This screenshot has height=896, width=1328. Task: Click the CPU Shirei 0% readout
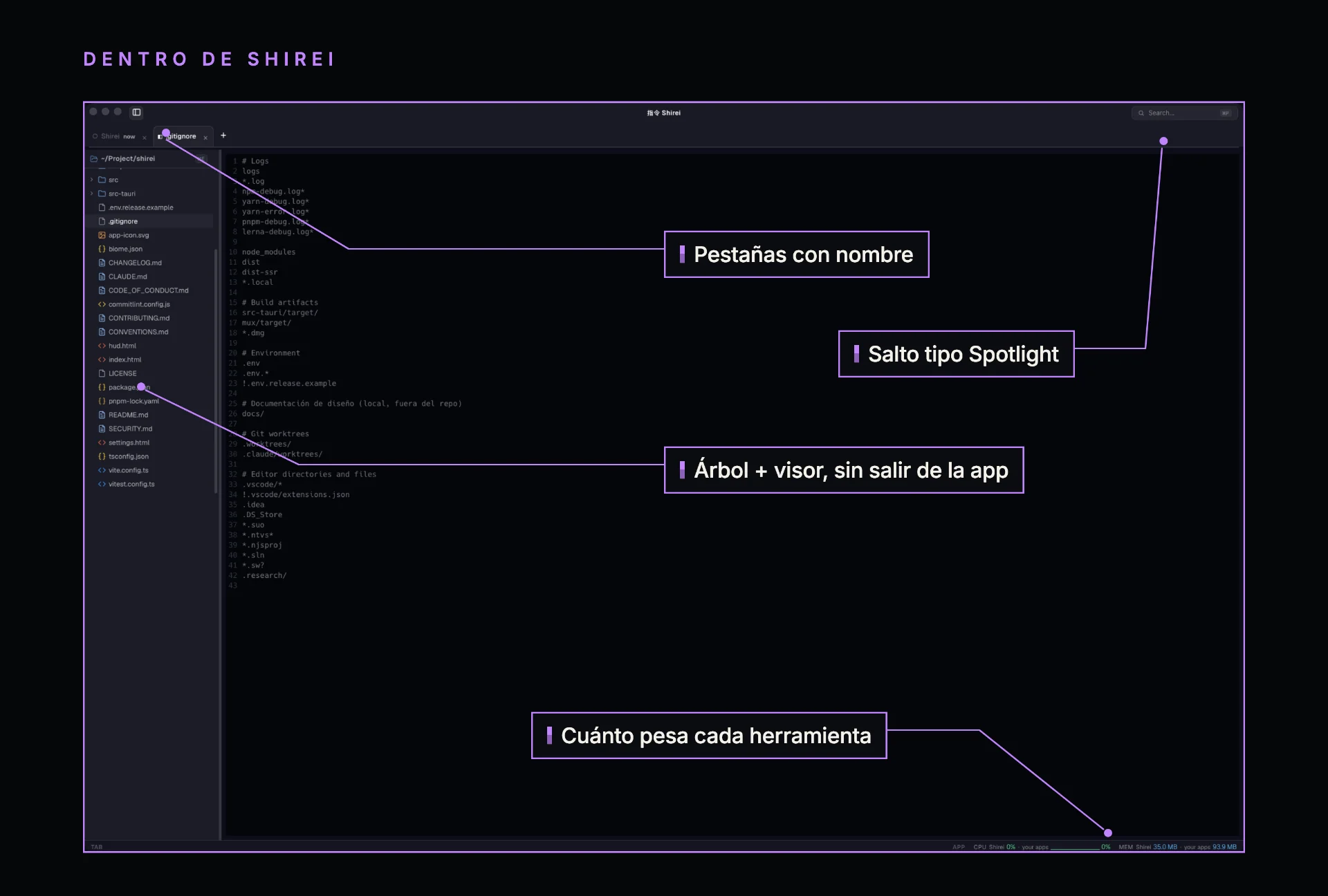[995, 847]
